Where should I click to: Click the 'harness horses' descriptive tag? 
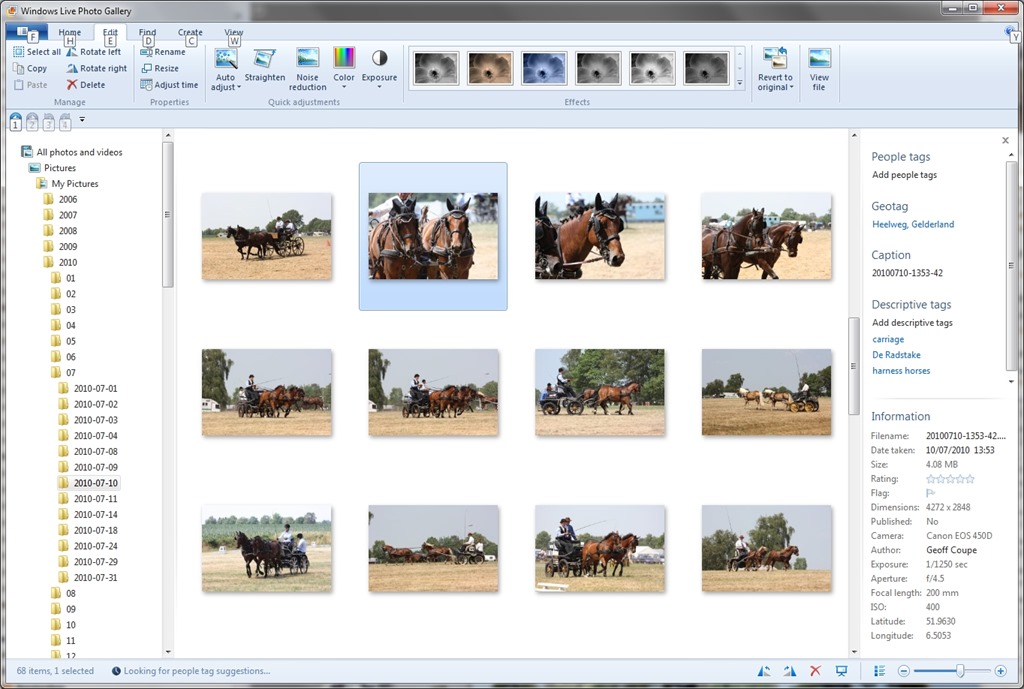click(901, 371)
